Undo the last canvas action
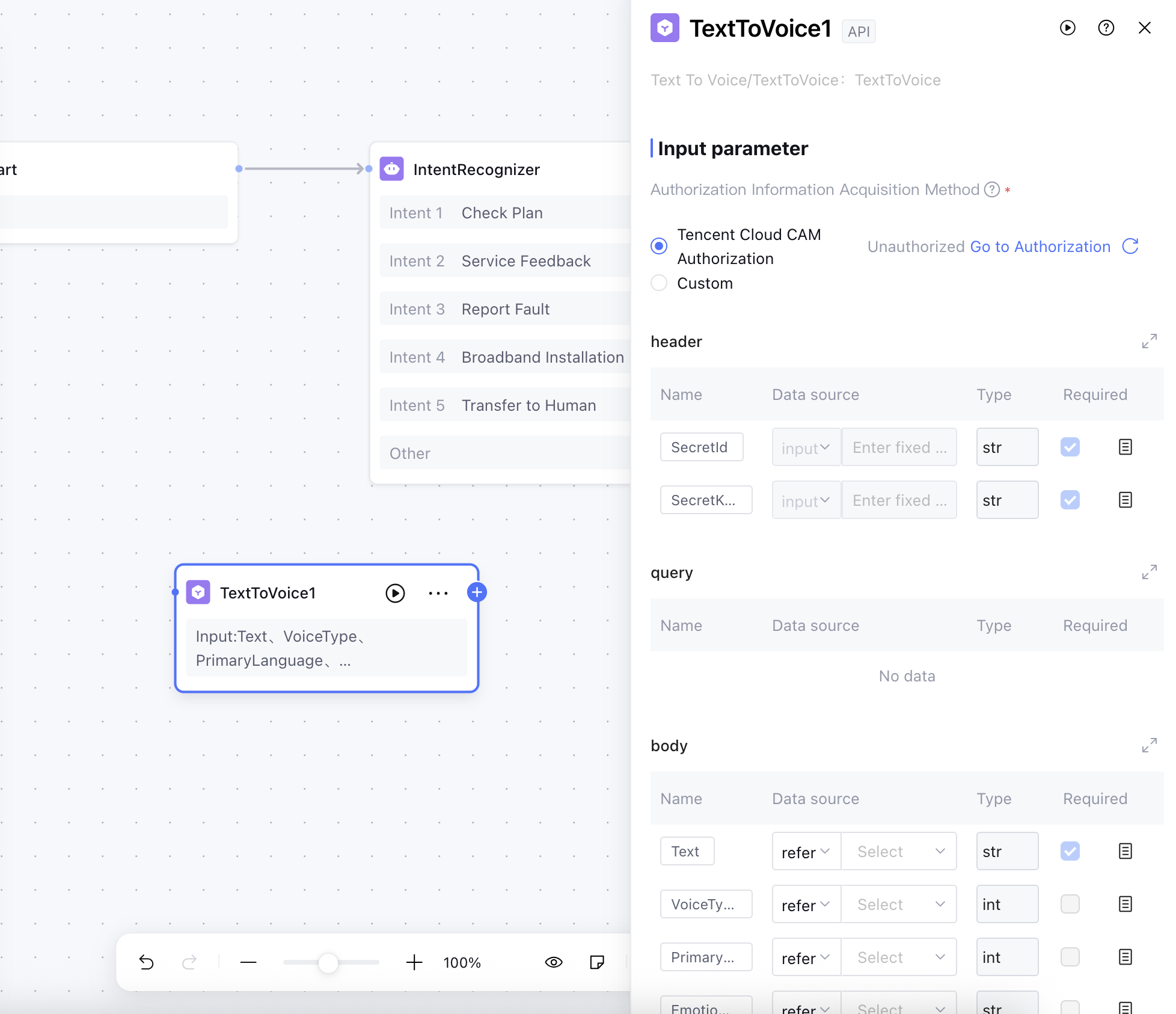Screen dimensions: 1176x1014 pyautogui.click(x=146, y=962)
